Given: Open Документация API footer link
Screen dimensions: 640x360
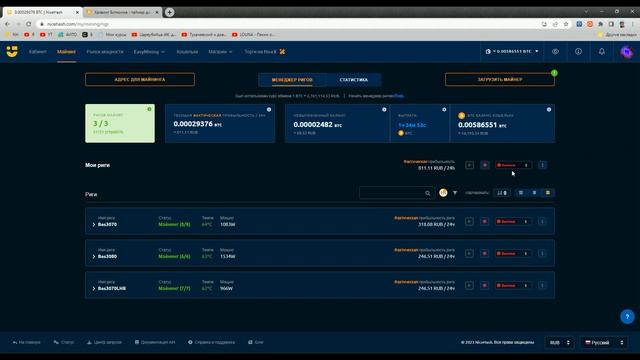Looking at the screenshot, I should pyautogui.click(x=155, y=342).
